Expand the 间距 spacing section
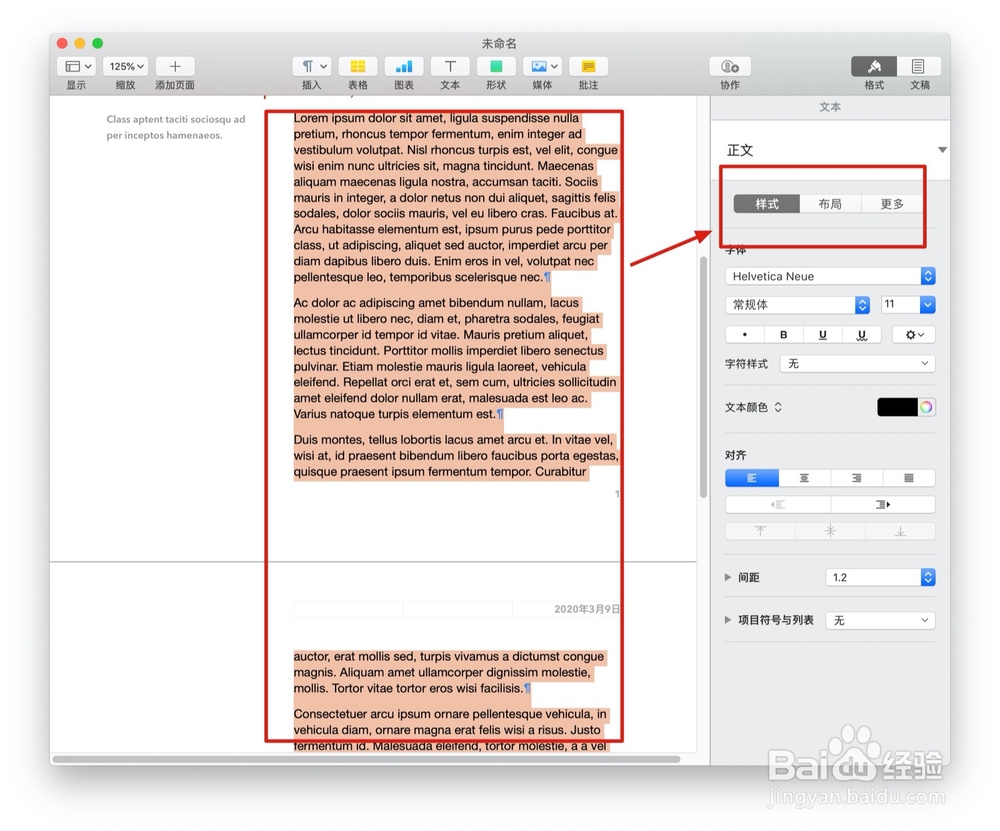Screen dimensions: 1000x831 point(728,577)
